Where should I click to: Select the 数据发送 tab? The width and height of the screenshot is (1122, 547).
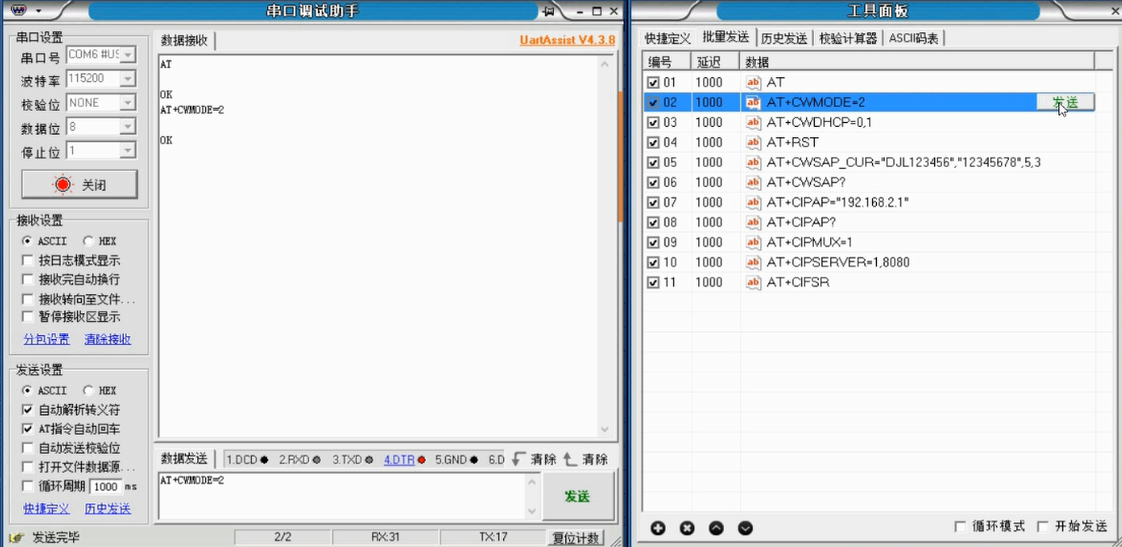click(184, 459)
